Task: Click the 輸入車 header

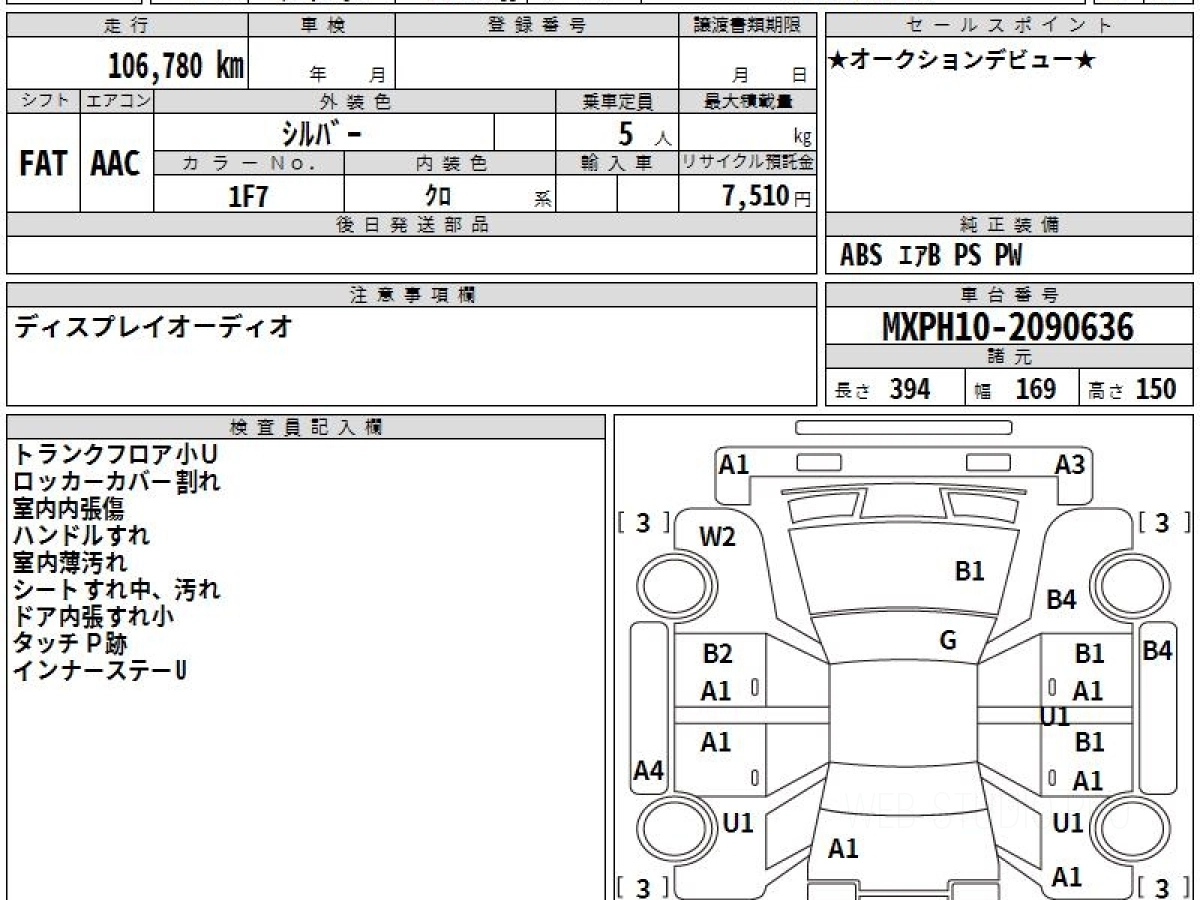Action: coord(617,163)
